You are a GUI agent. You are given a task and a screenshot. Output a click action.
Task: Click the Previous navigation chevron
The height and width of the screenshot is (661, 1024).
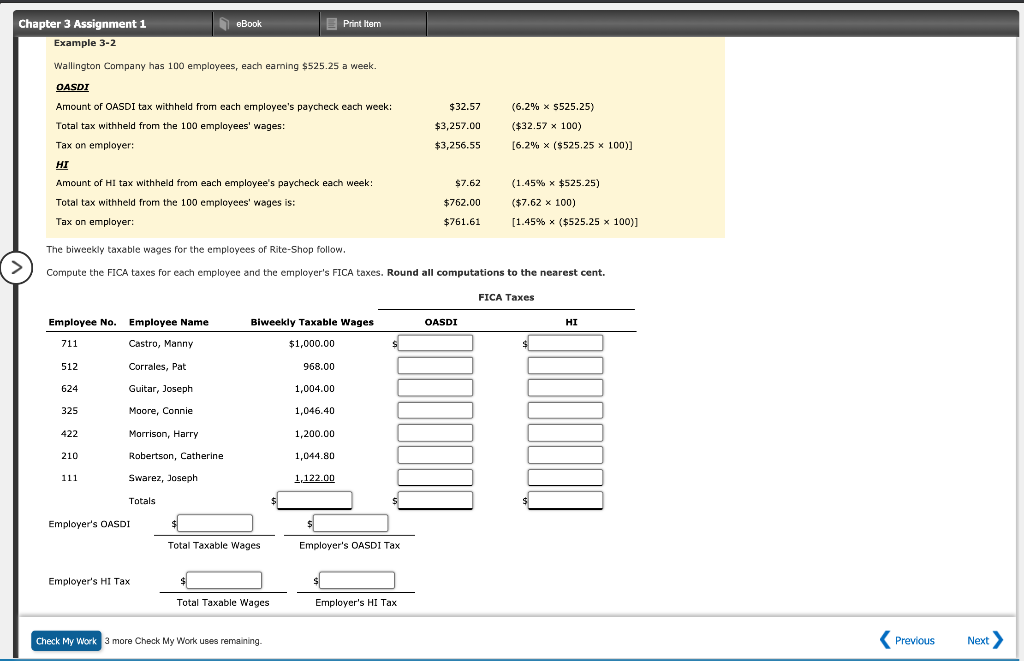point(884,640)
